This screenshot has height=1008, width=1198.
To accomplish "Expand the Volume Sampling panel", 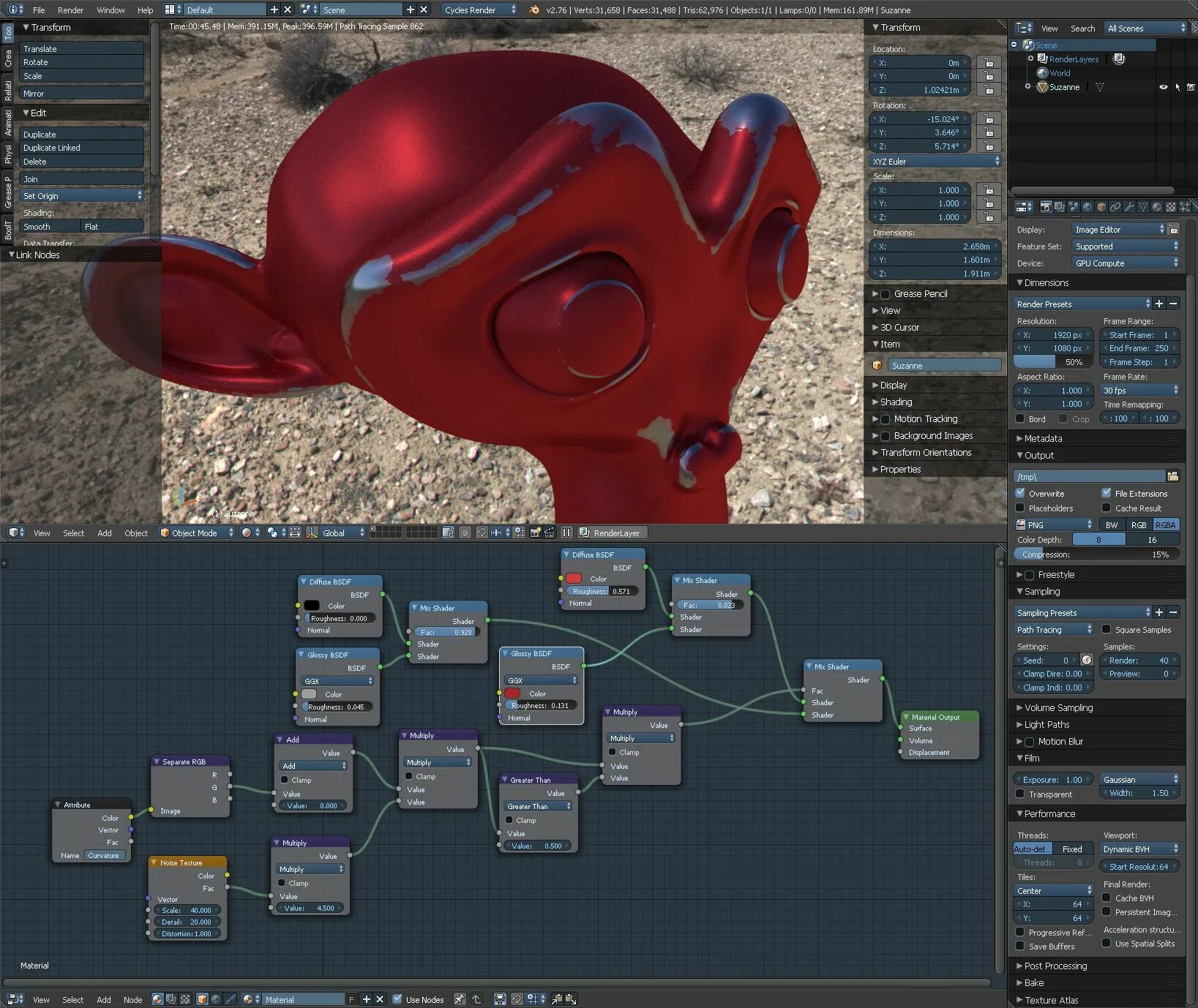I will 1058,707.
